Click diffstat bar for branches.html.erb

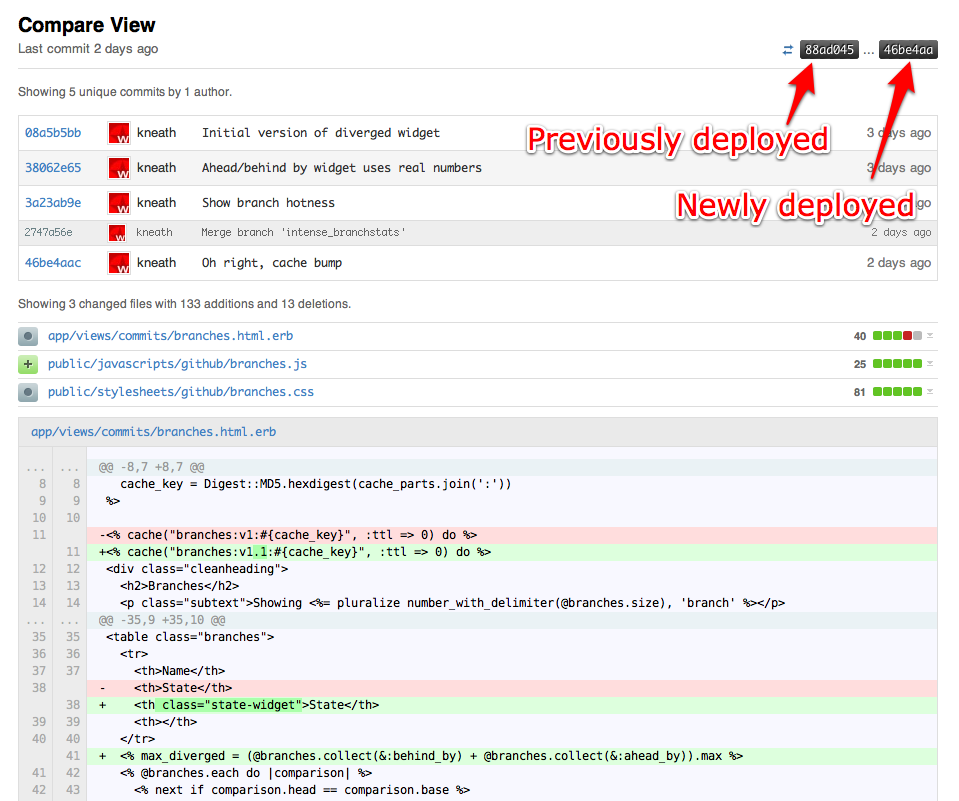[897, 336]
